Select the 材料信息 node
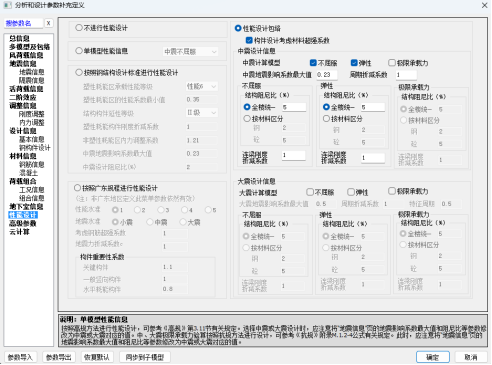Screen dimensions: 492x365 coord(23,156)
